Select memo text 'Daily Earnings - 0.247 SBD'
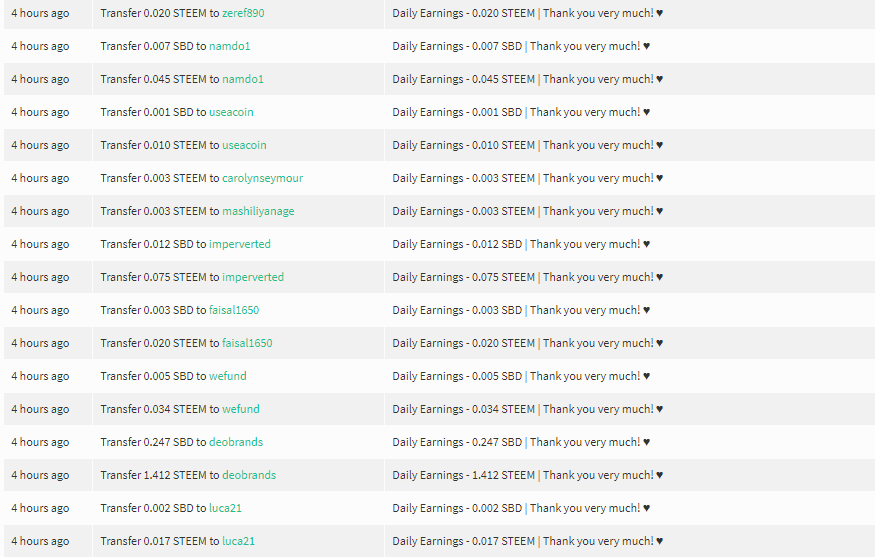Viewport: 875px width, 557px height. [x=457, y=441]
